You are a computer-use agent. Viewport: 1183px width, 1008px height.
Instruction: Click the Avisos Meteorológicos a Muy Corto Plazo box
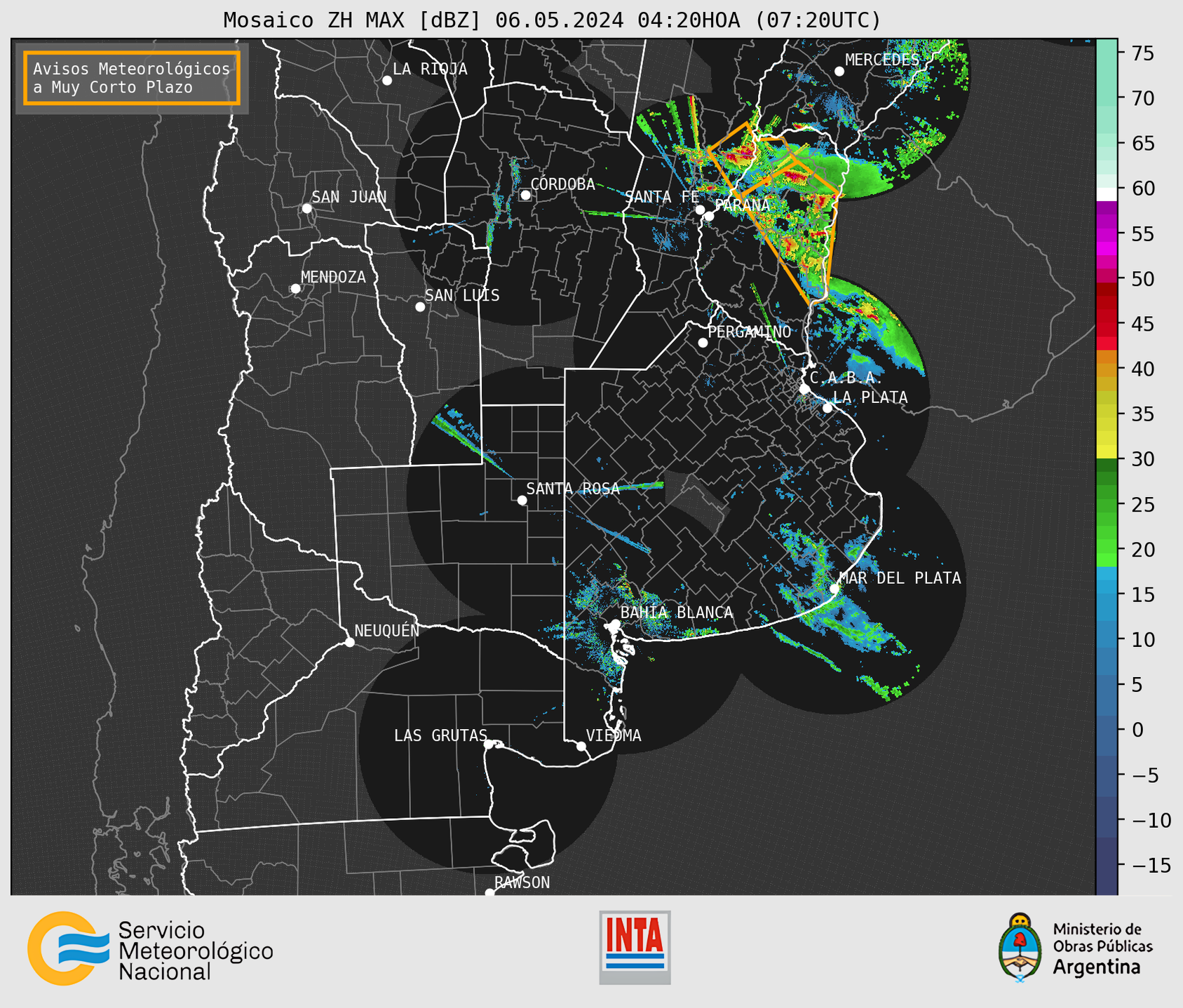tap(132, 78)
